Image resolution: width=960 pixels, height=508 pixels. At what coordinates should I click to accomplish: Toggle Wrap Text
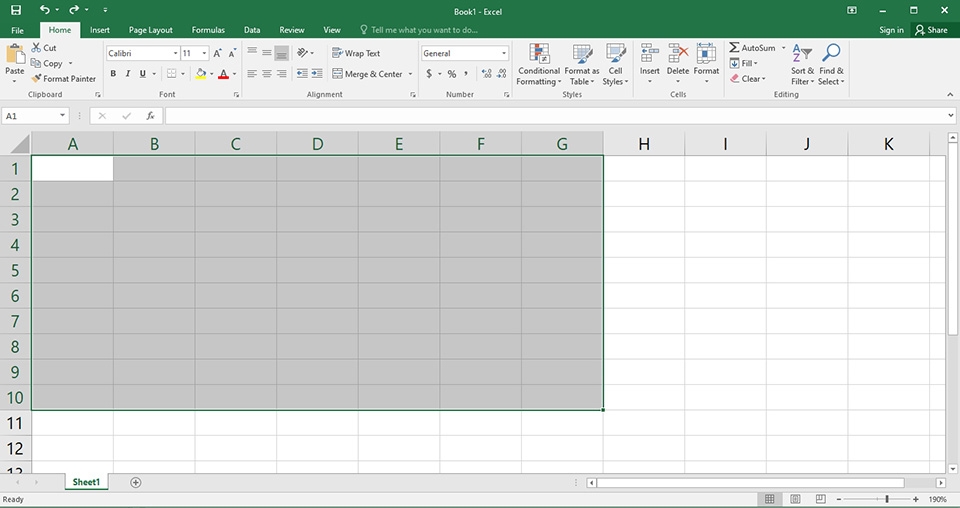point(356,53)
